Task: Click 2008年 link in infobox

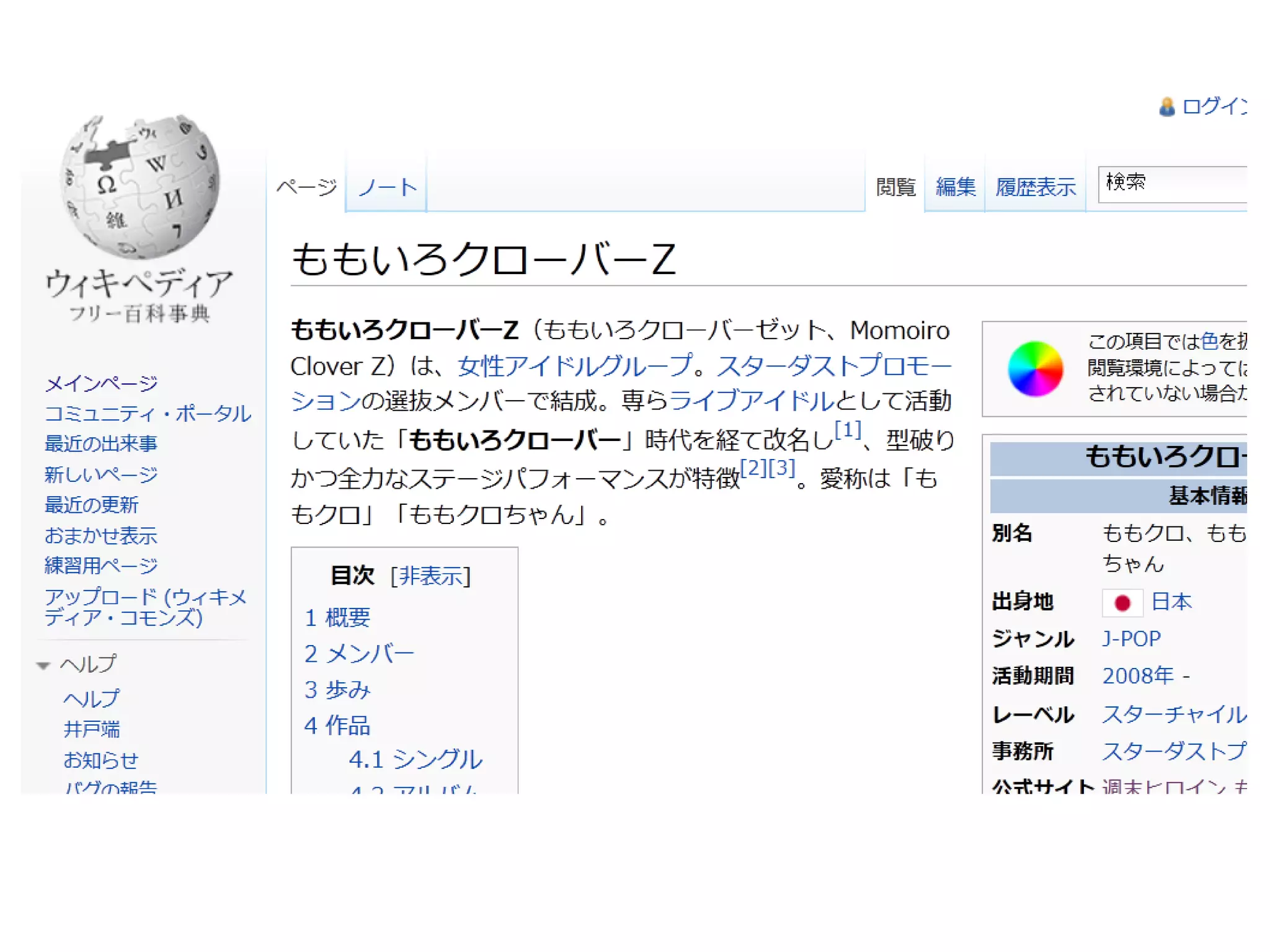Action: (x=1138, y=675)
